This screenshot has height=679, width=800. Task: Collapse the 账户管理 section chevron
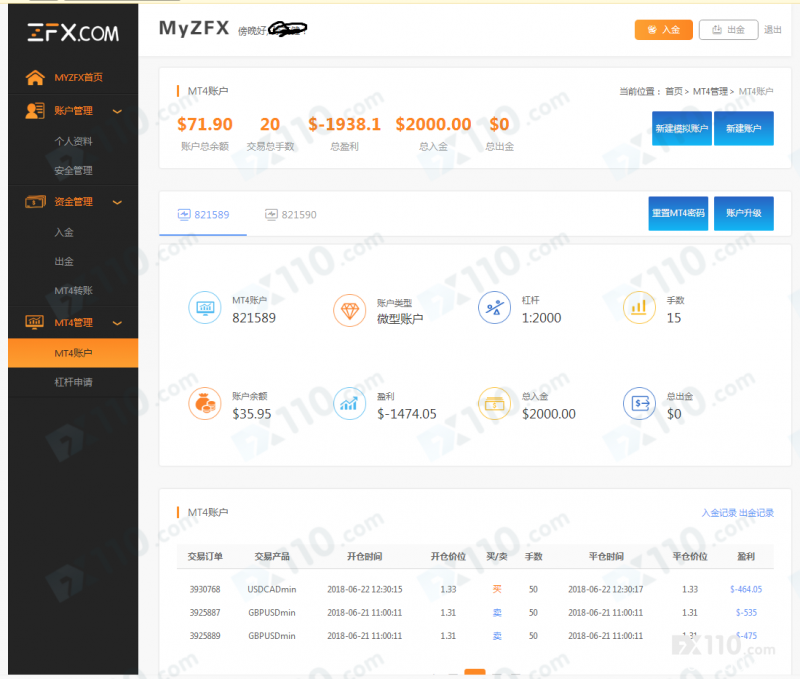[117, 112]
